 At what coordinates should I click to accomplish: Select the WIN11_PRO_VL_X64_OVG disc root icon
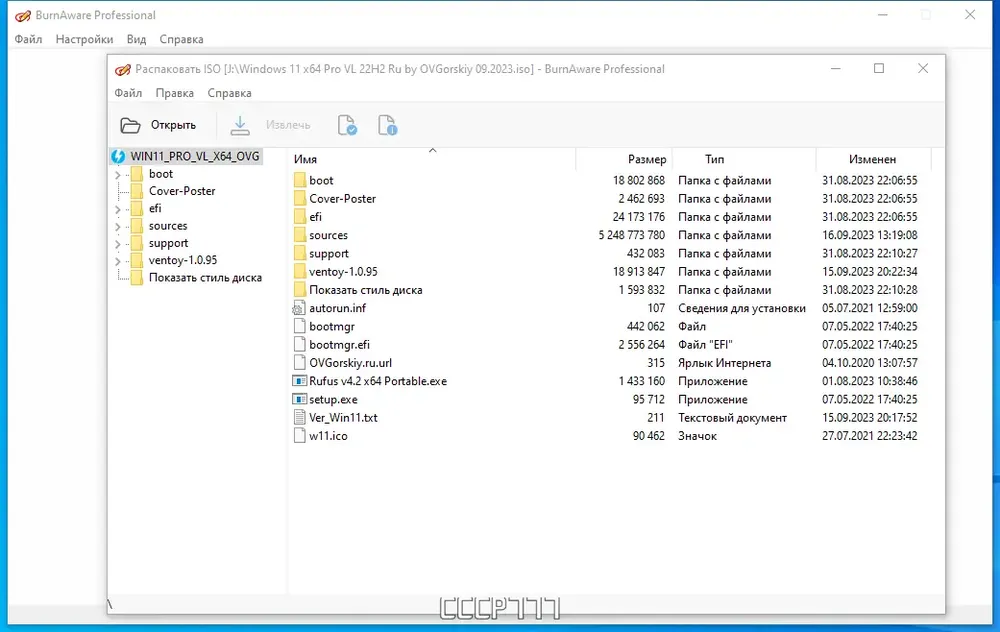point(118,156)
